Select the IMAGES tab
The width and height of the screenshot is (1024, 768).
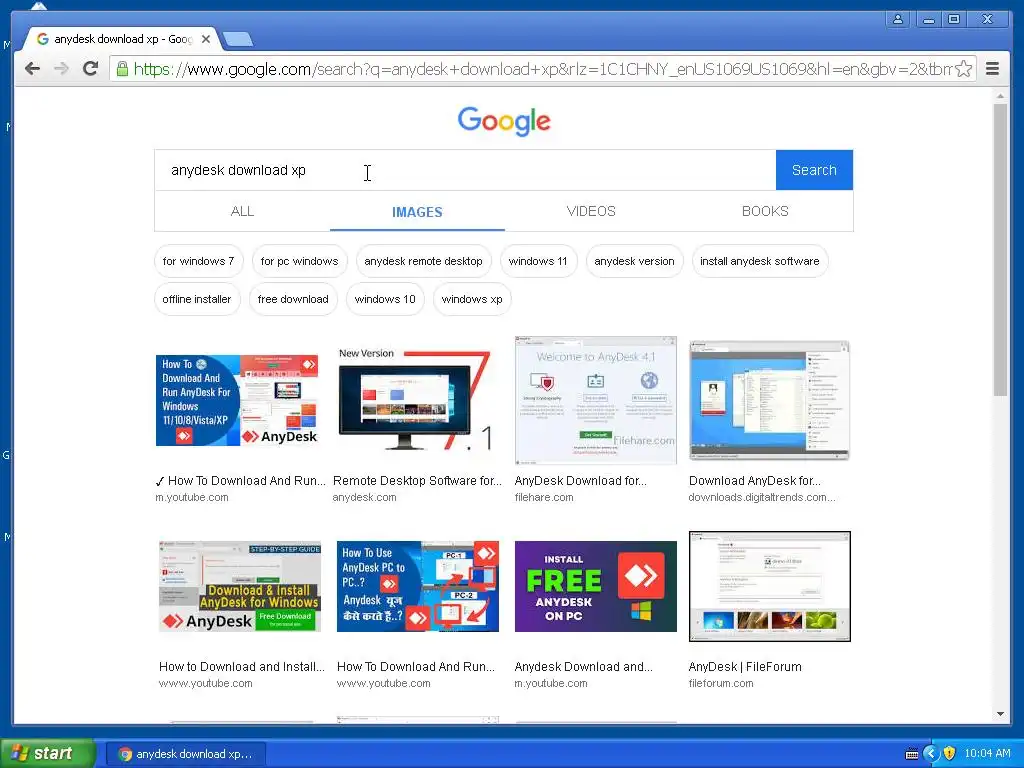[x=417, y=212]
